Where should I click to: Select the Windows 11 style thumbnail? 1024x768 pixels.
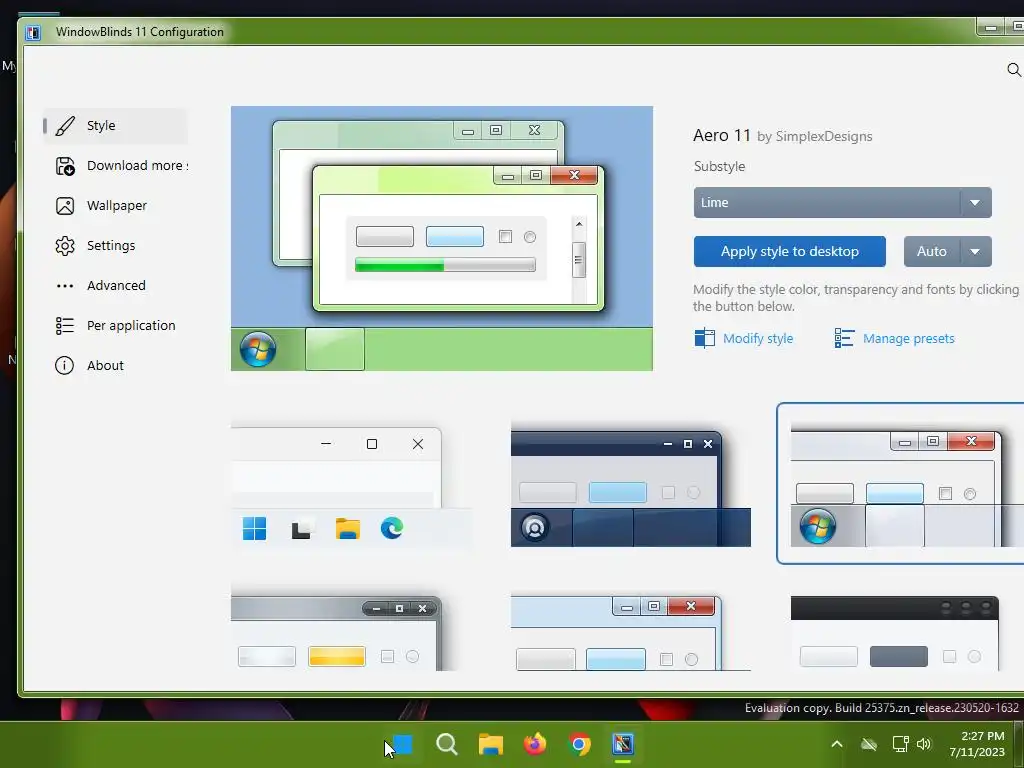point(351,483)
